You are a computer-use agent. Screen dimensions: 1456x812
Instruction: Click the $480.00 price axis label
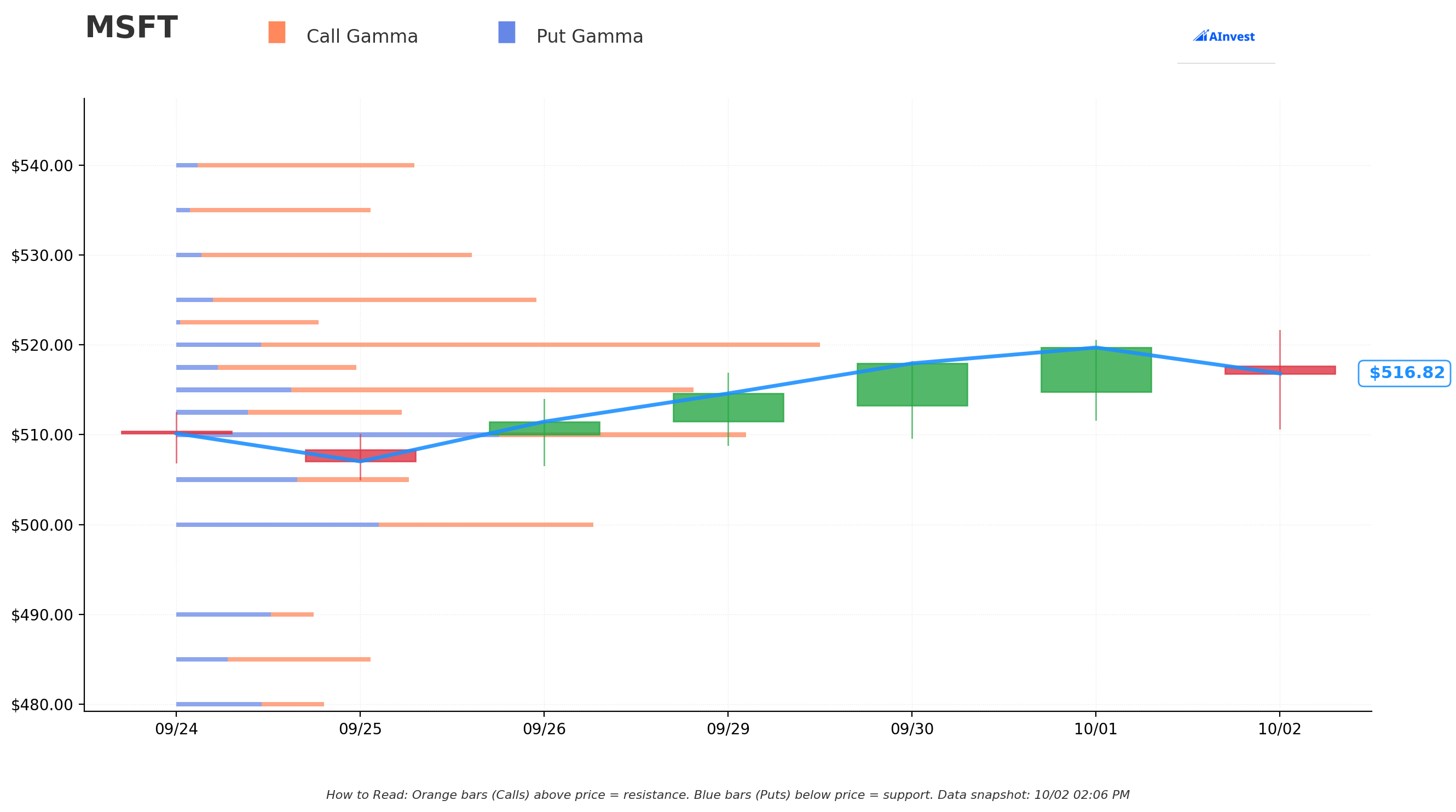tap(42, 705)
